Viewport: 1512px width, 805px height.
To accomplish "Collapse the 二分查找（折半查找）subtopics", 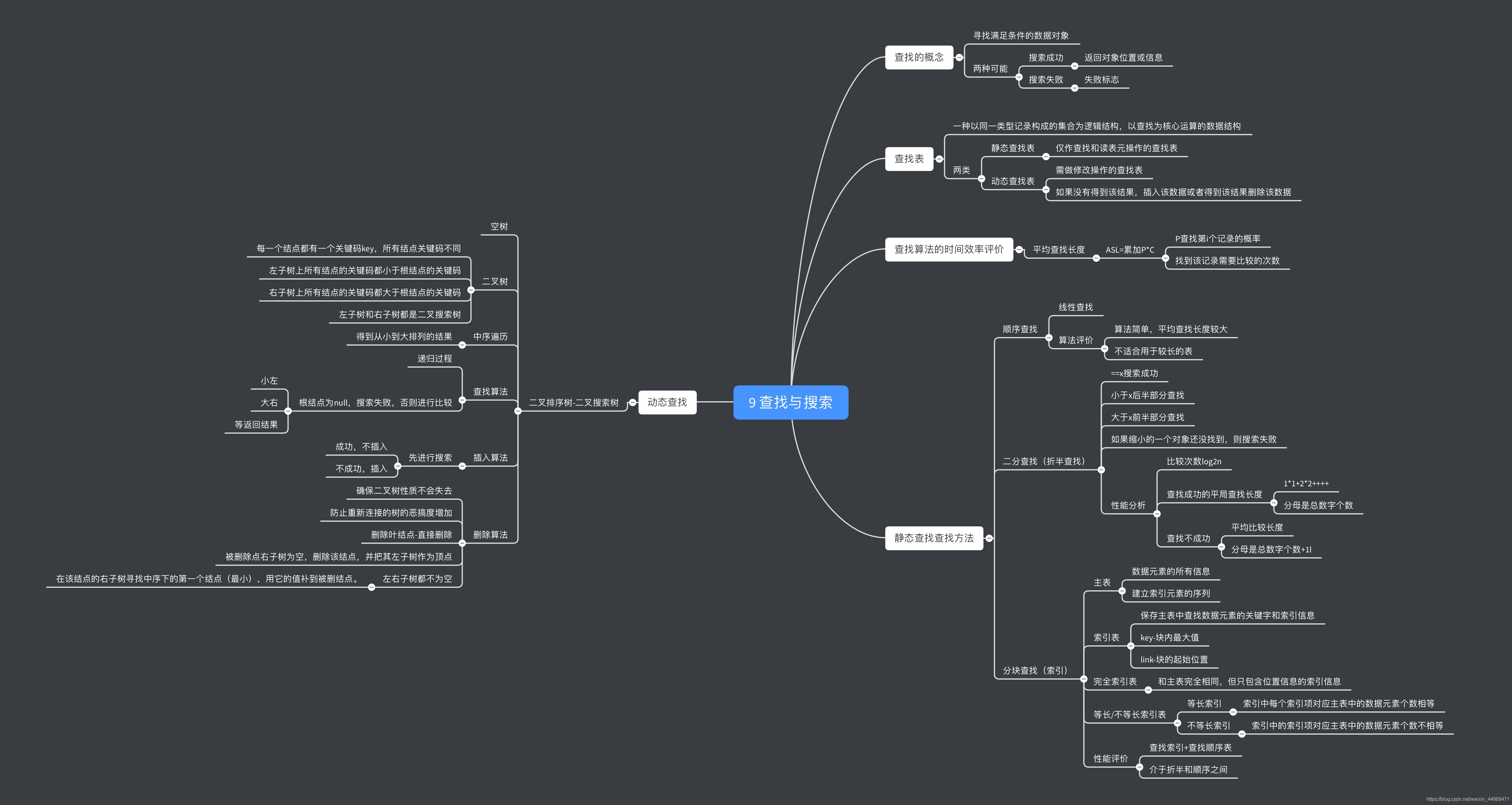I will click(x=1101, y=470).
